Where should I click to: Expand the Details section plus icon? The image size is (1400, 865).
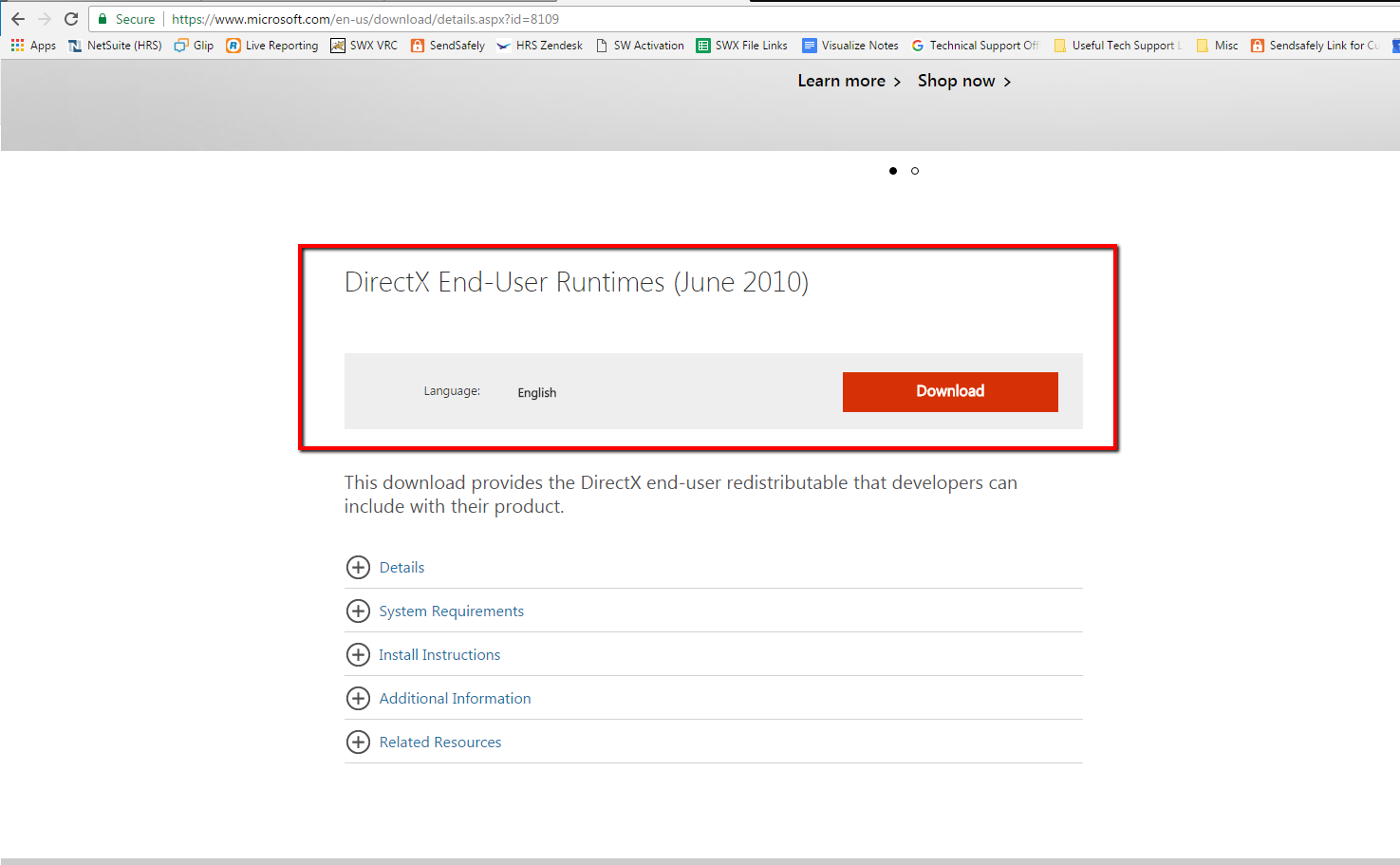click(358, 567)
